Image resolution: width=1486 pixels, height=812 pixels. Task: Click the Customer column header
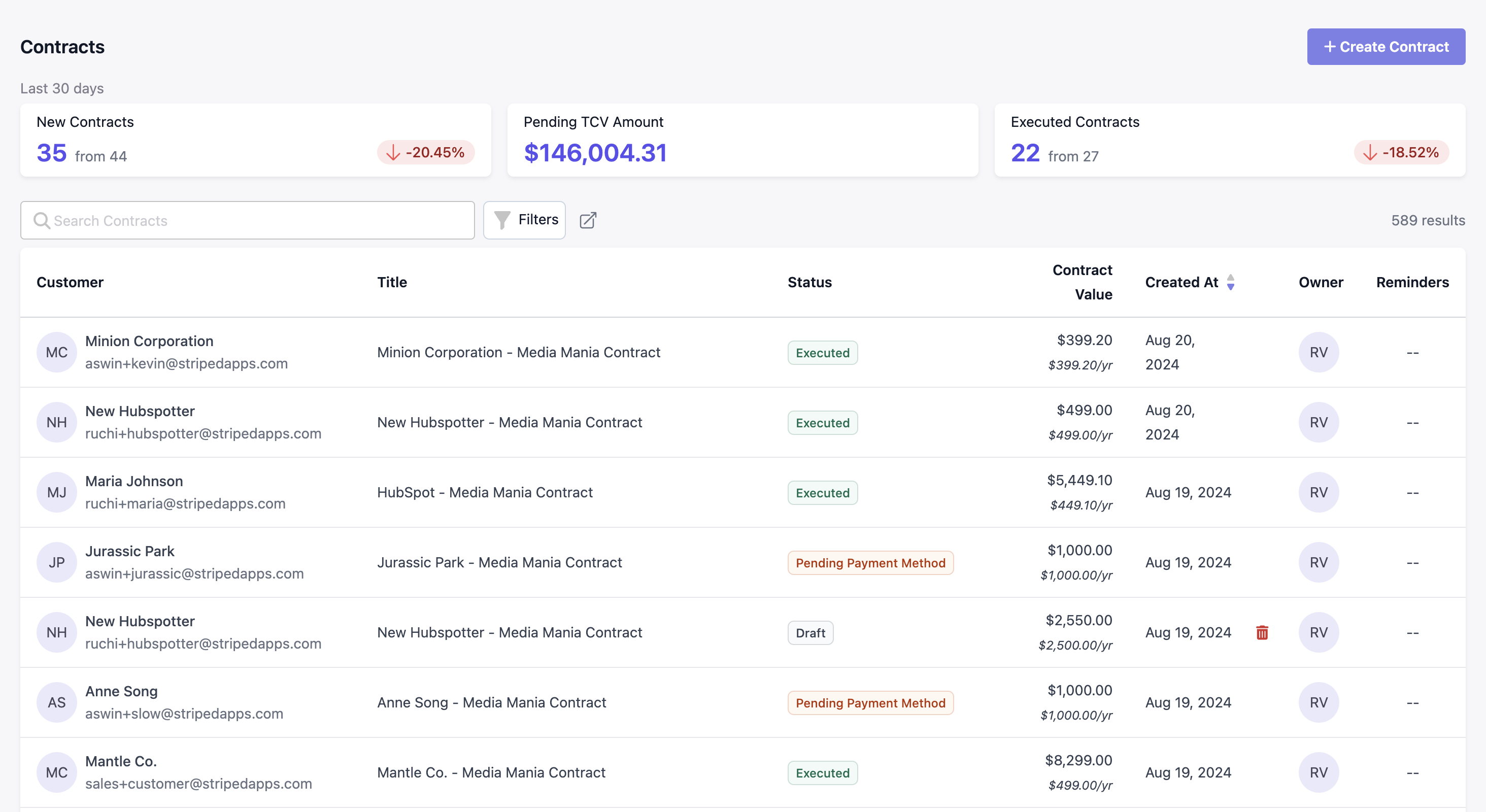tap(70, 282)
